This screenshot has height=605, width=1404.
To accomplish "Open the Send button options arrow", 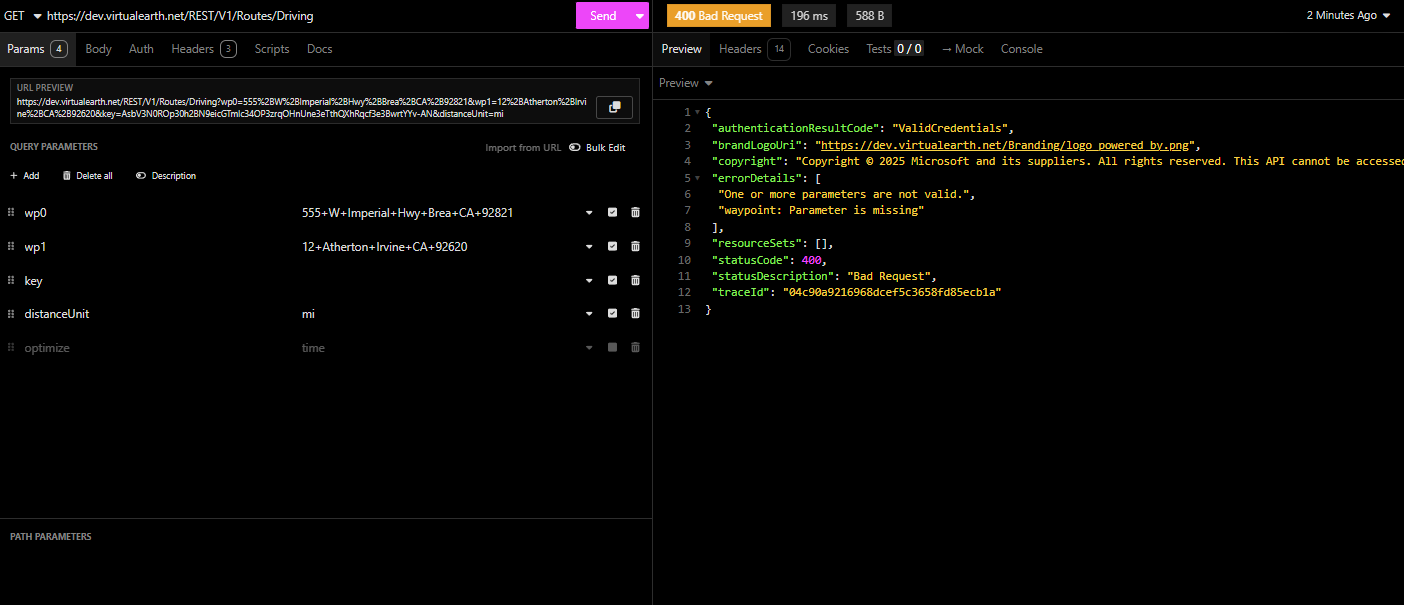I will point(639,15).
